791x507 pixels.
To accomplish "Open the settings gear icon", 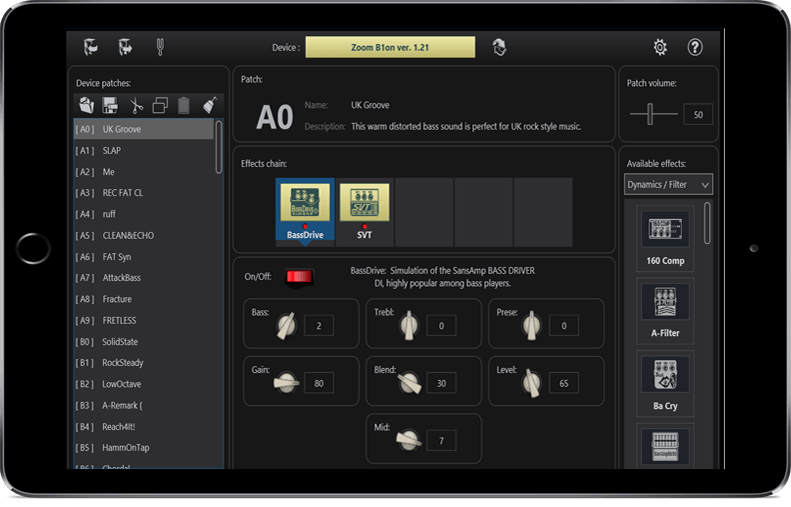I will (660, 47).
